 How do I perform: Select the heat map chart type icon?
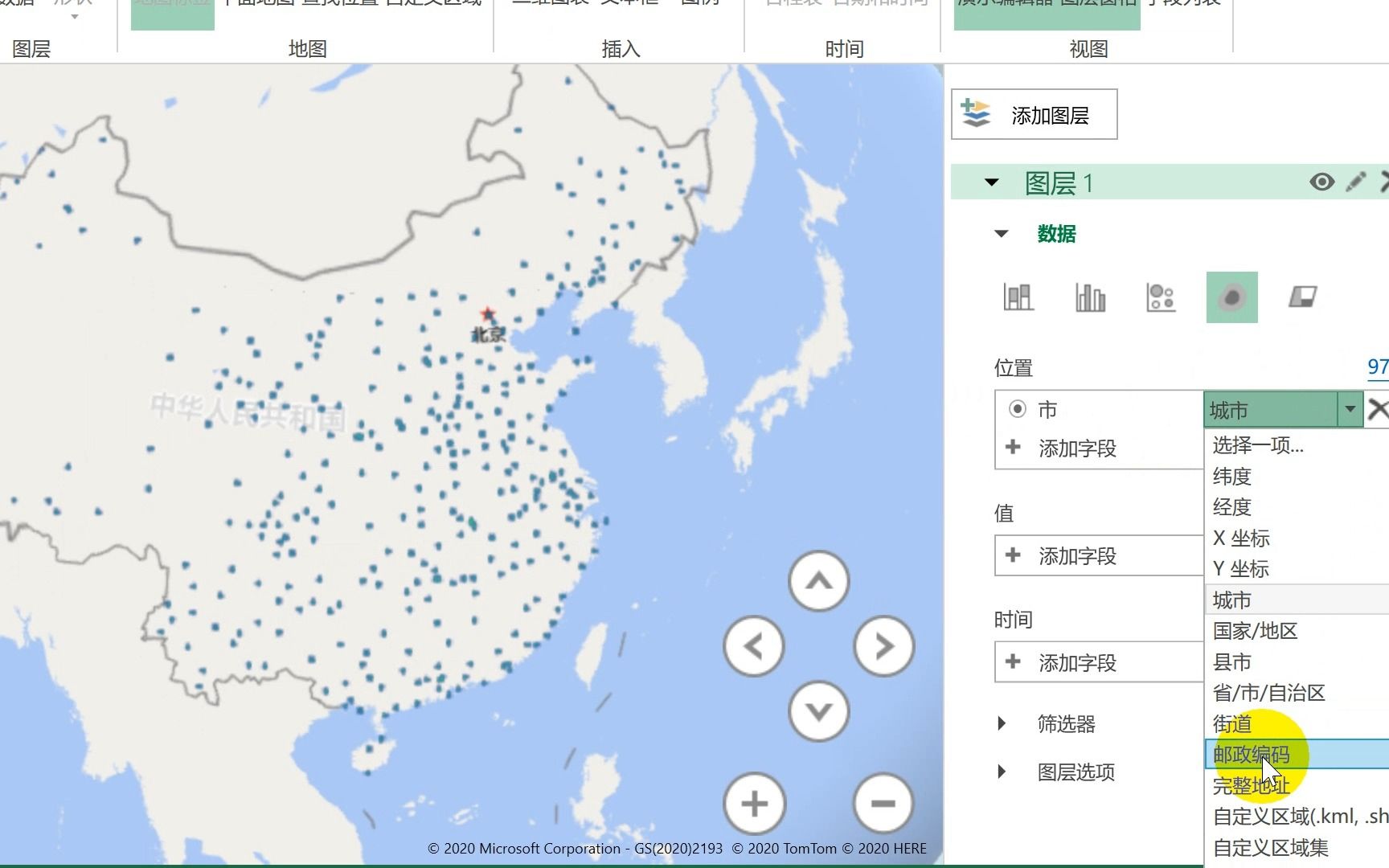1231,297
